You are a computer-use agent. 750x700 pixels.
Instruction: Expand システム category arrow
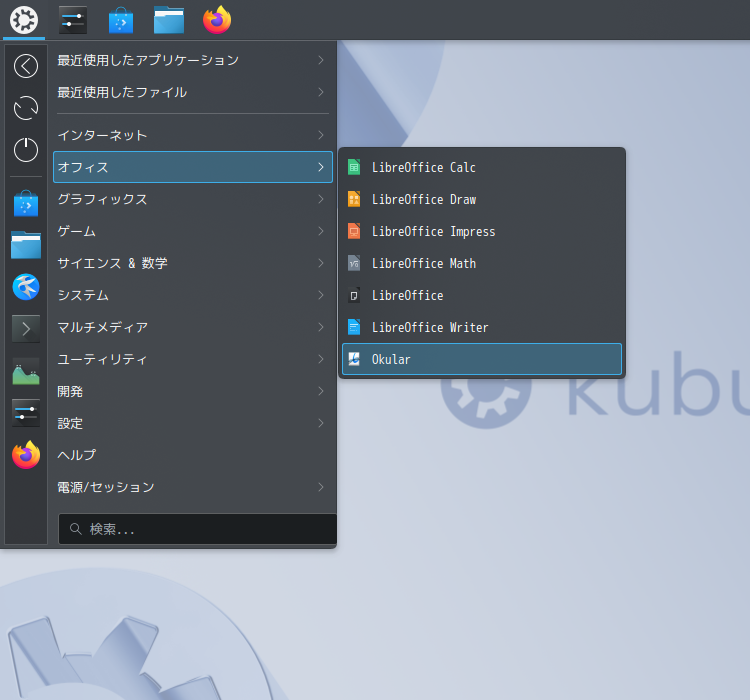(x=321, y=295)
